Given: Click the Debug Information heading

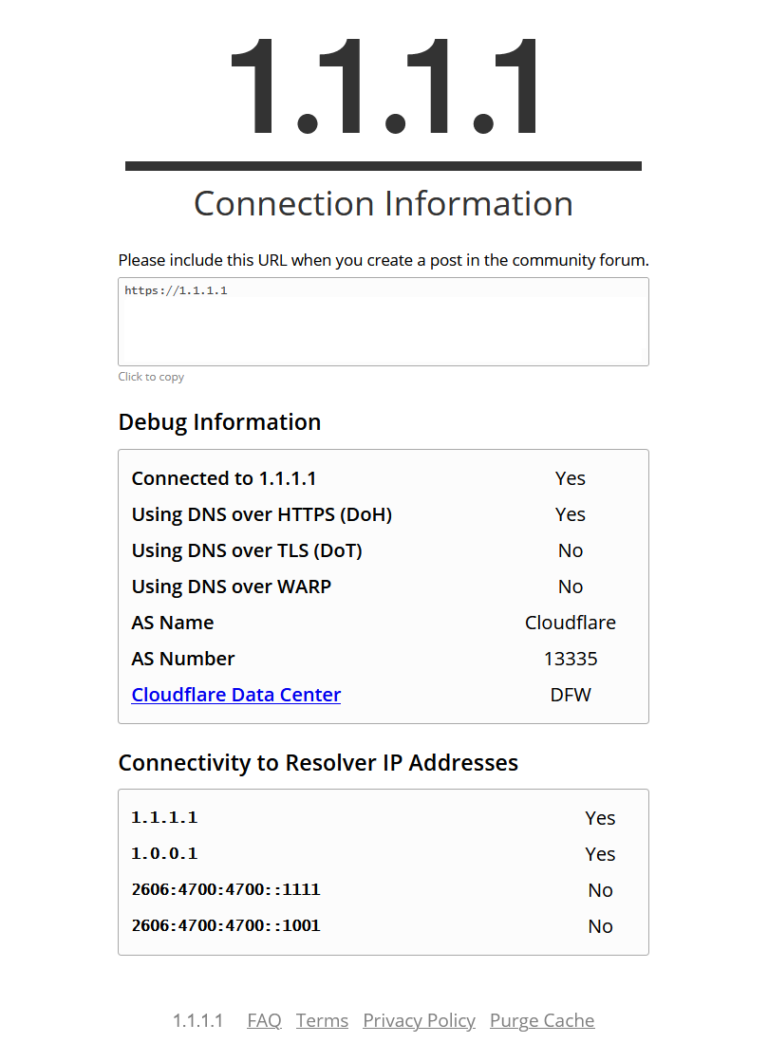Looking at the screenshot, I should click(219, 422).
